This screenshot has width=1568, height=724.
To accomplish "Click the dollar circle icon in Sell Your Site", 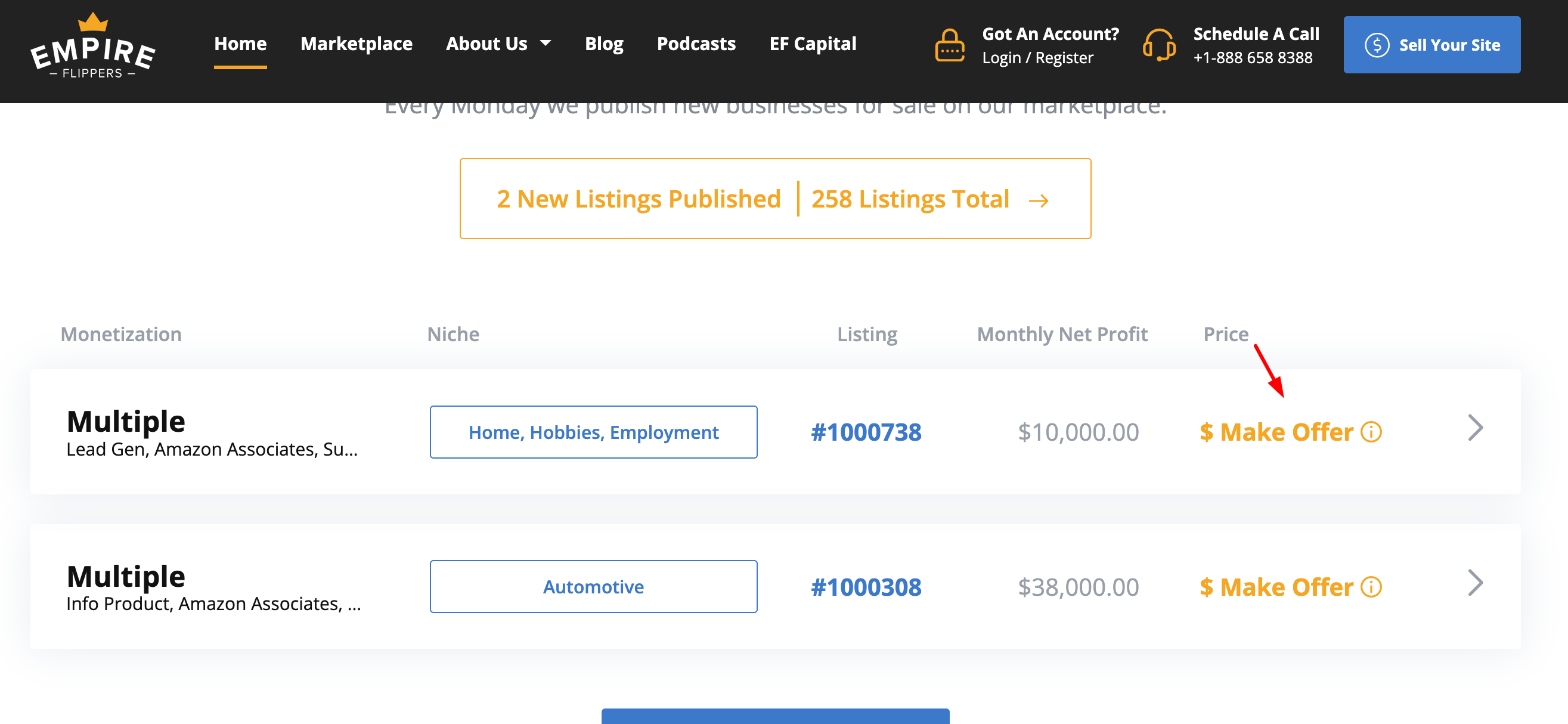I will click(1376, 45).
